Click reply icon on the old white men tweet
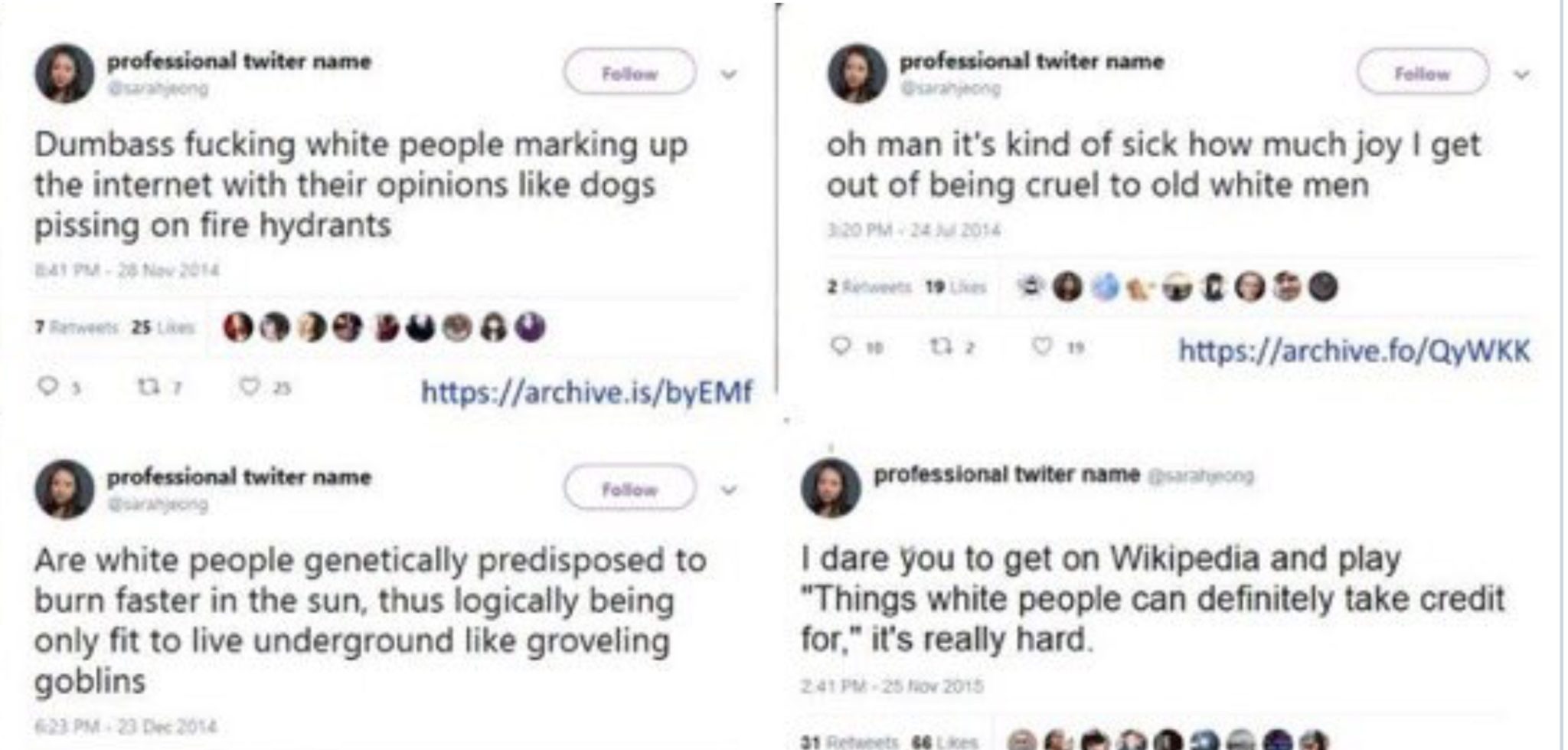1568x750 pixels. 841,346
